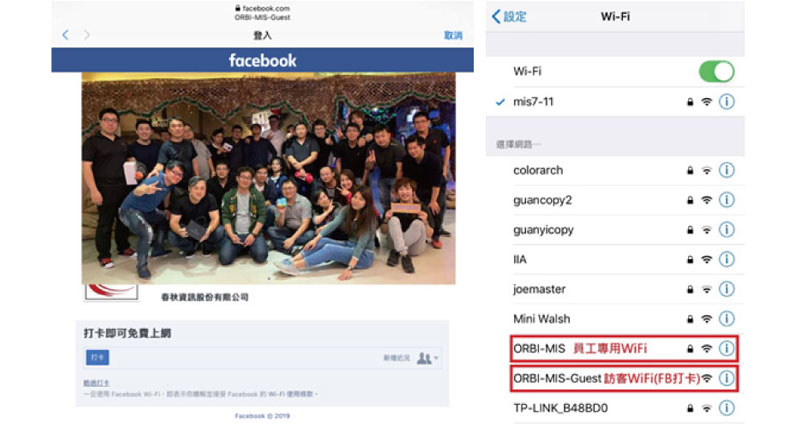Turn off the Wi-Fi switch

[716, 71]
